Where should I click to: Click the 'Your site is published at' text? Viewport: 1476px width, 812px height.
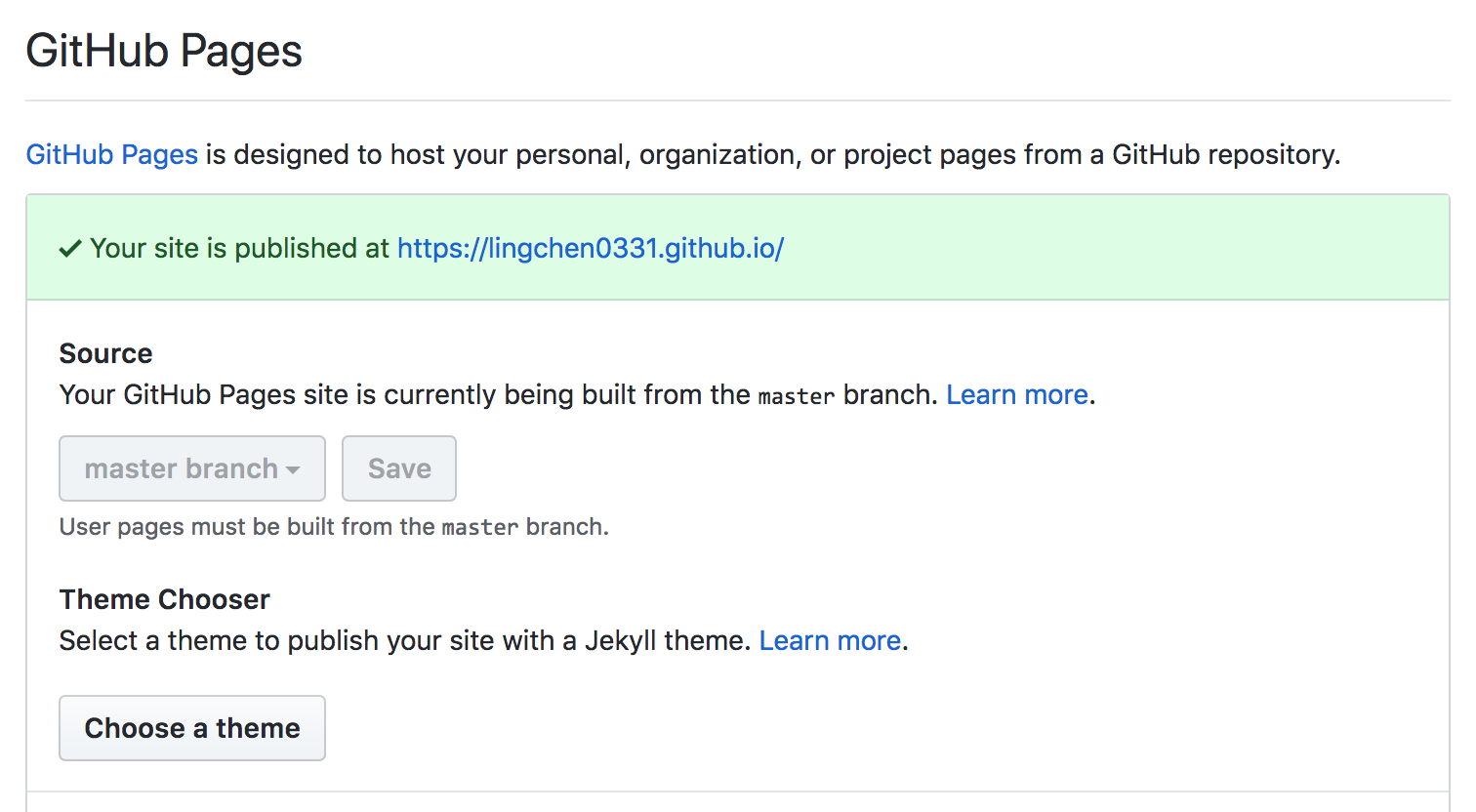point(239,248)
